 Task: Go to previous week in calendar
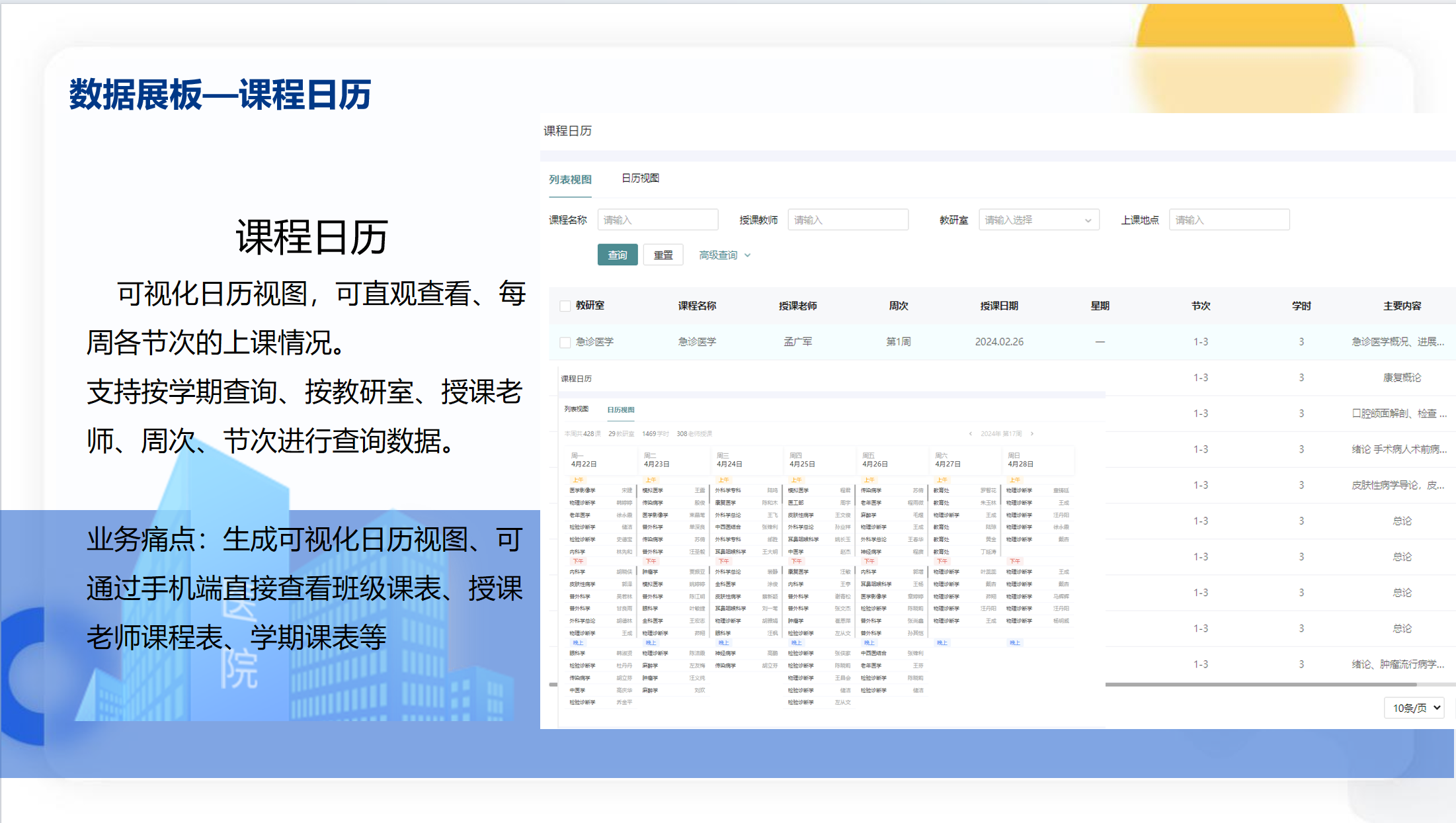coord(970,434)
